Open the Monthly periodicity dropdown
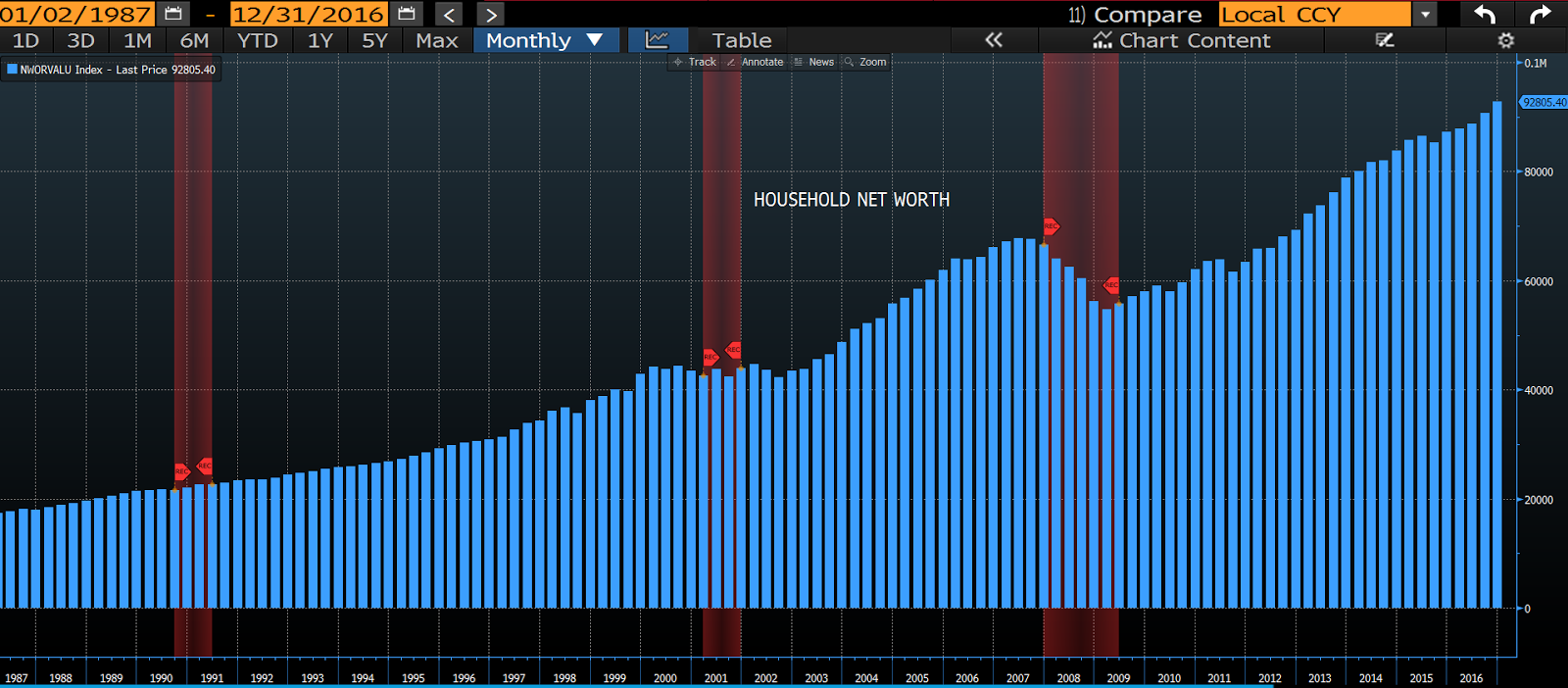 (545, 40)
